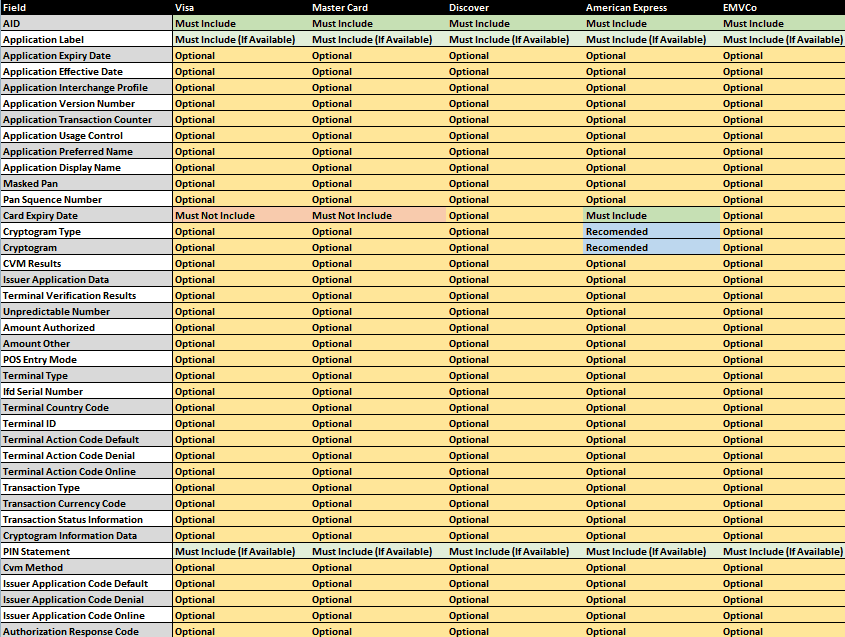Select the Recomended cell in Cryptogram row
Screen dimensions: 845x637
coord(652,247)
